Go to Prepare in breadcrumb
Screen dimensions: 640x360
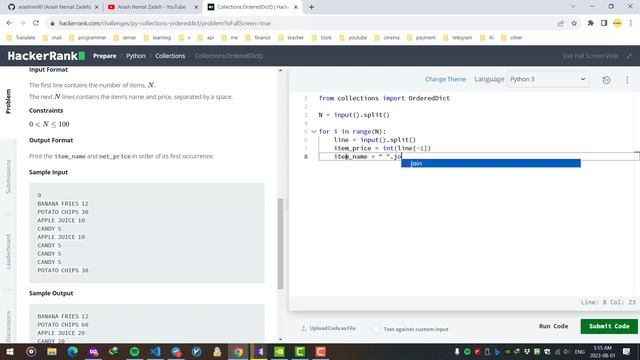click(x=104, y=56)
